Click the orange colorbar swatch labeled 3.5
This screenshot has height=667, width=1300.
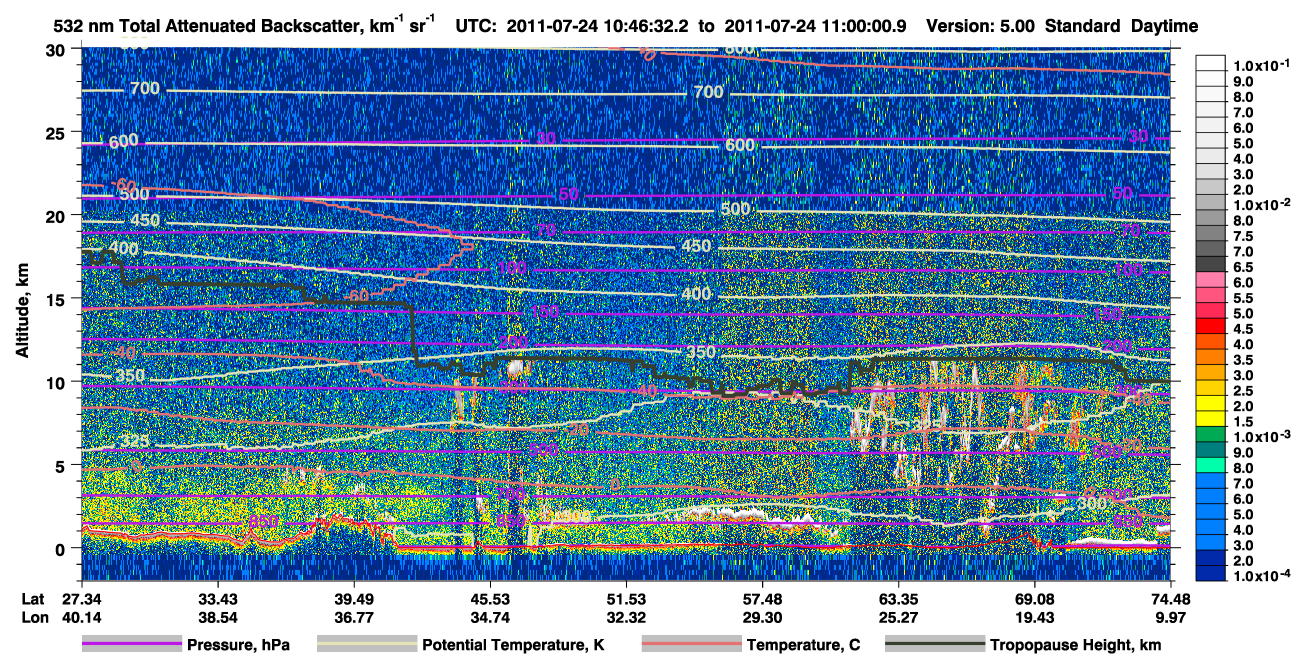pyautogui.click(x=1212, y=359)
